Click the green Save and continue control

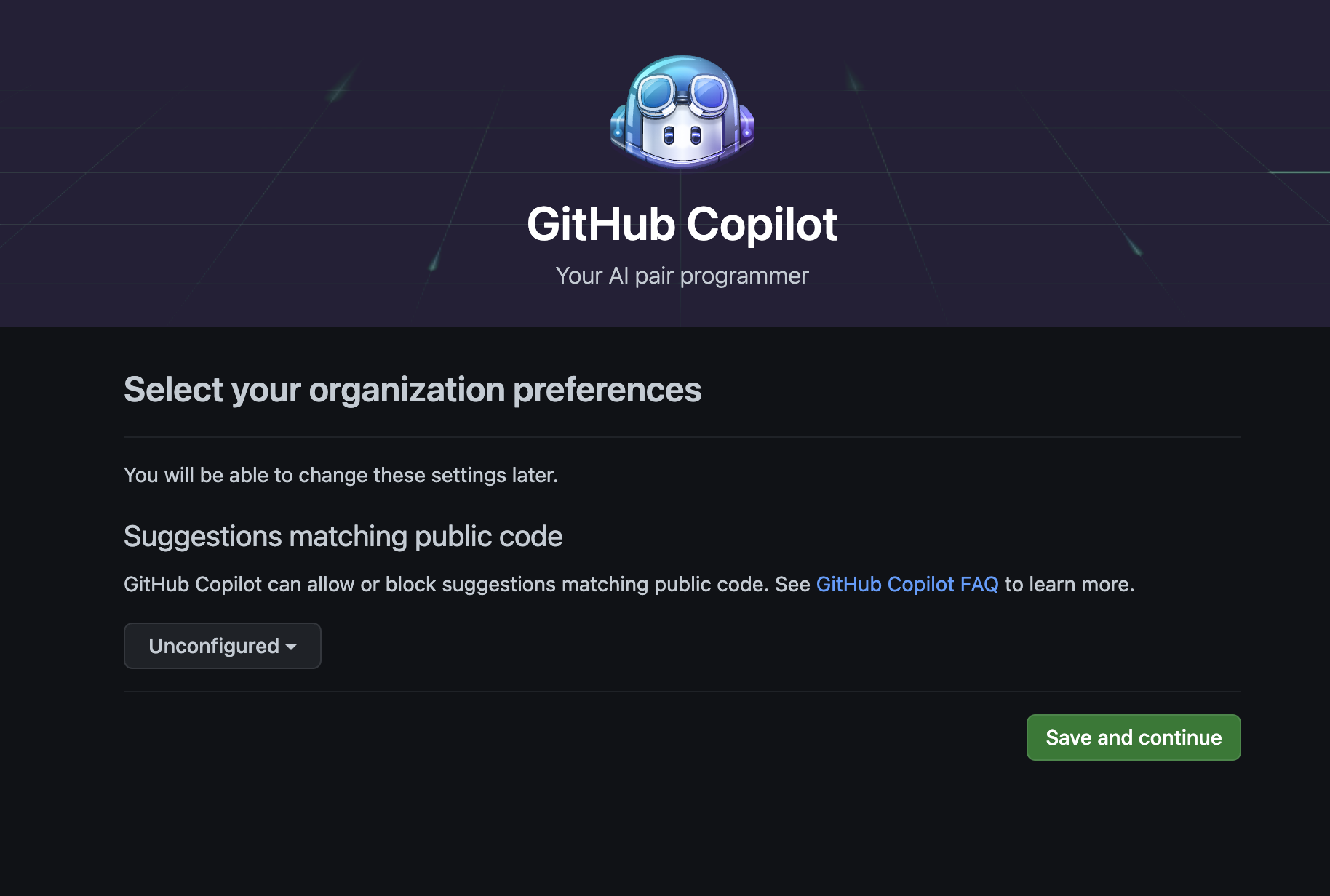(x=1133, y=737)
